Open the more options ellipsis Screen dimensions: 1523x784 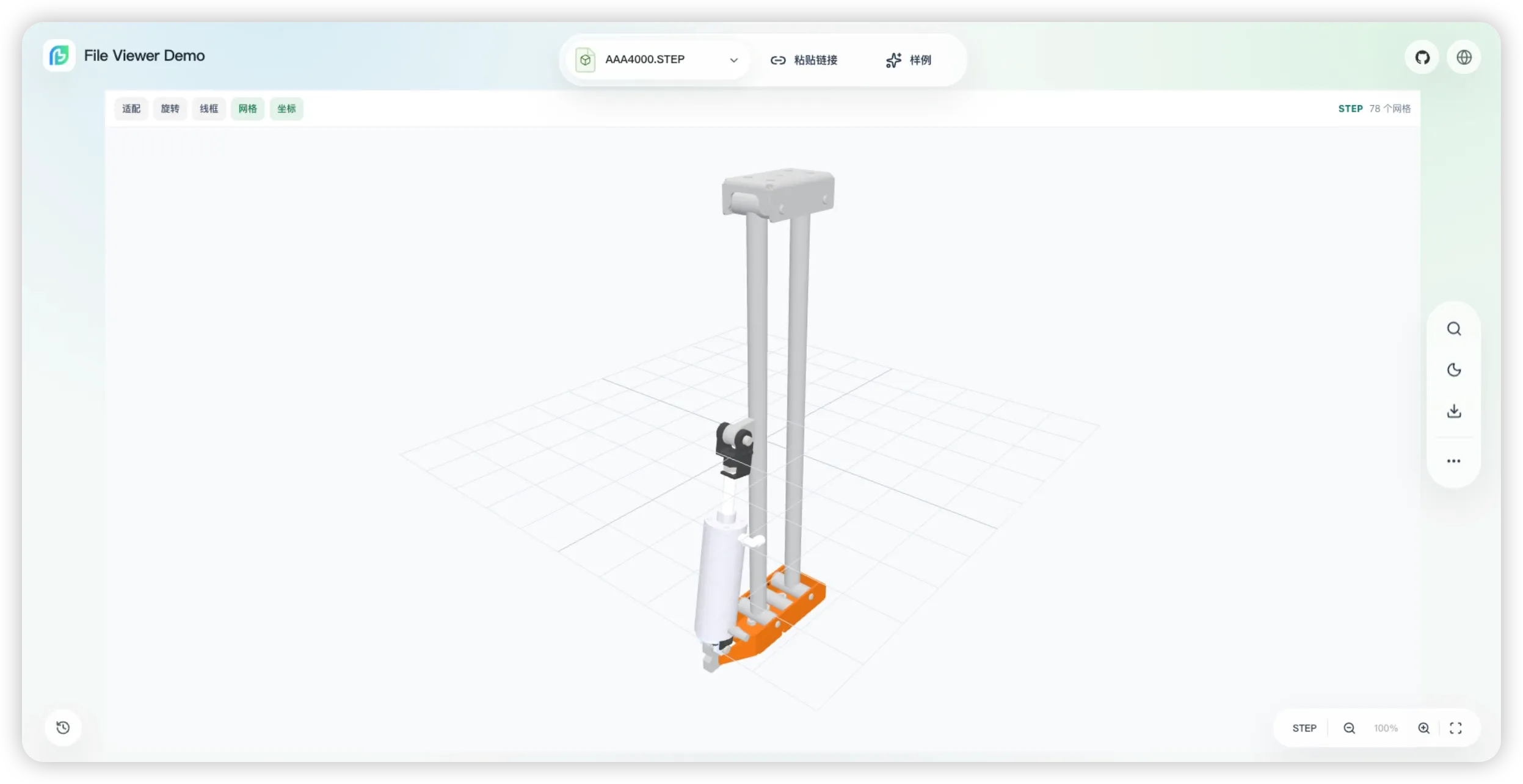click(x=1454, y=461)
